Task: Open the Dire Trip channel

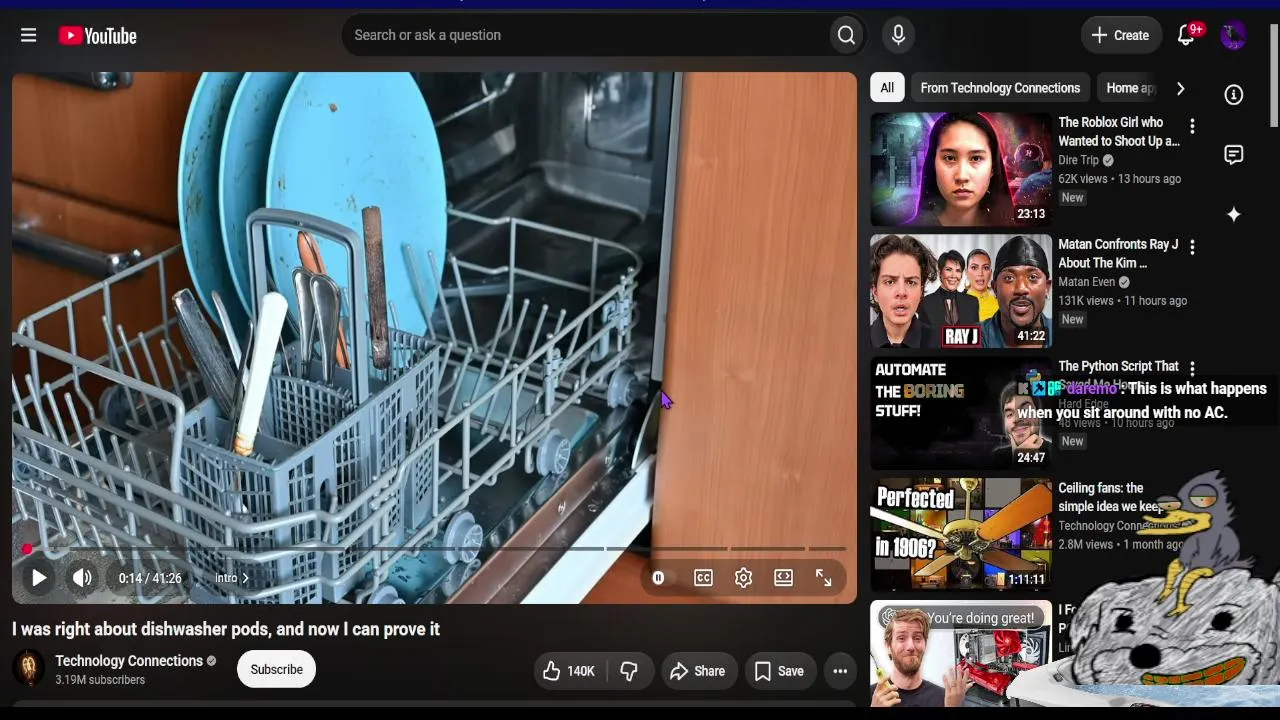Action: tap(1078, 160)
